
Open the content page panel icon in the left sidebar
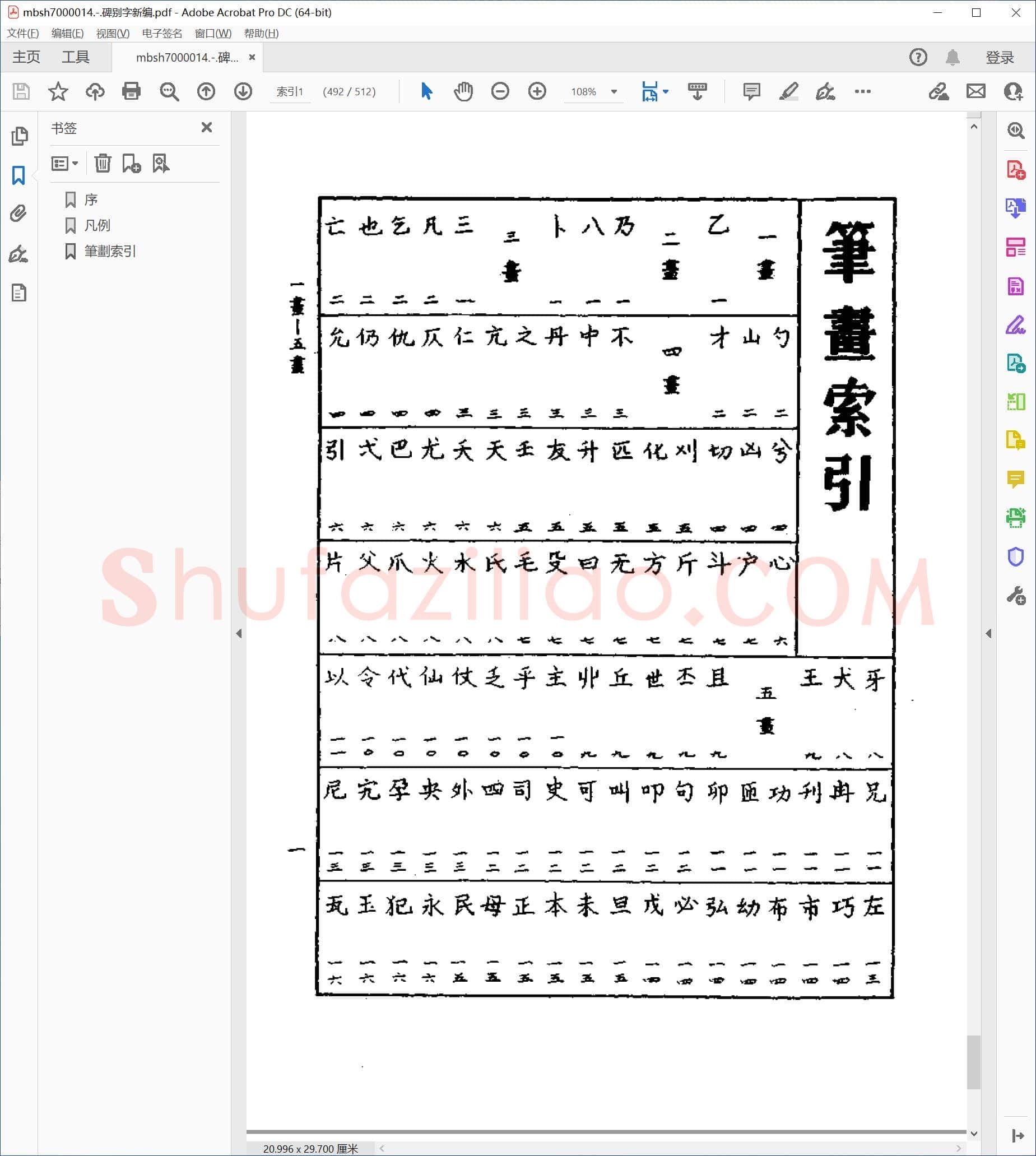pyautogui.click(x=19, y=293)
